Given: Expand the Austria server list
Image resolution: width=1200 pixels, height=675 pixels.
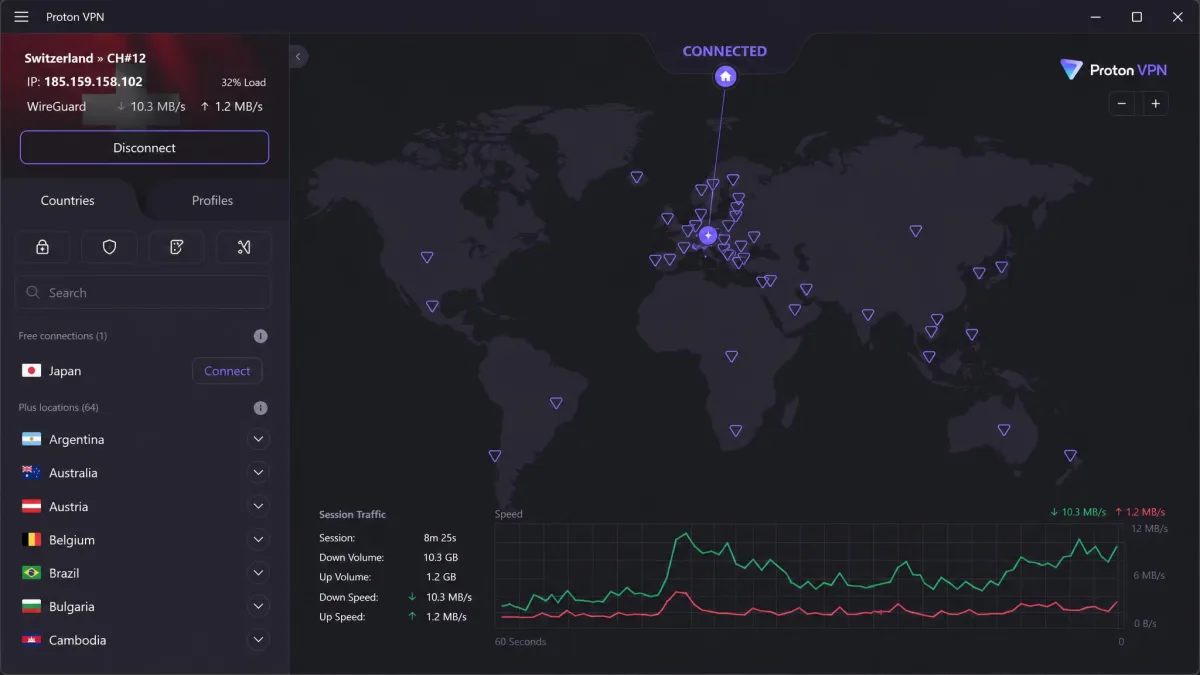Looking at the screenshot, I should pyautogui.click(x=258, y=506).
